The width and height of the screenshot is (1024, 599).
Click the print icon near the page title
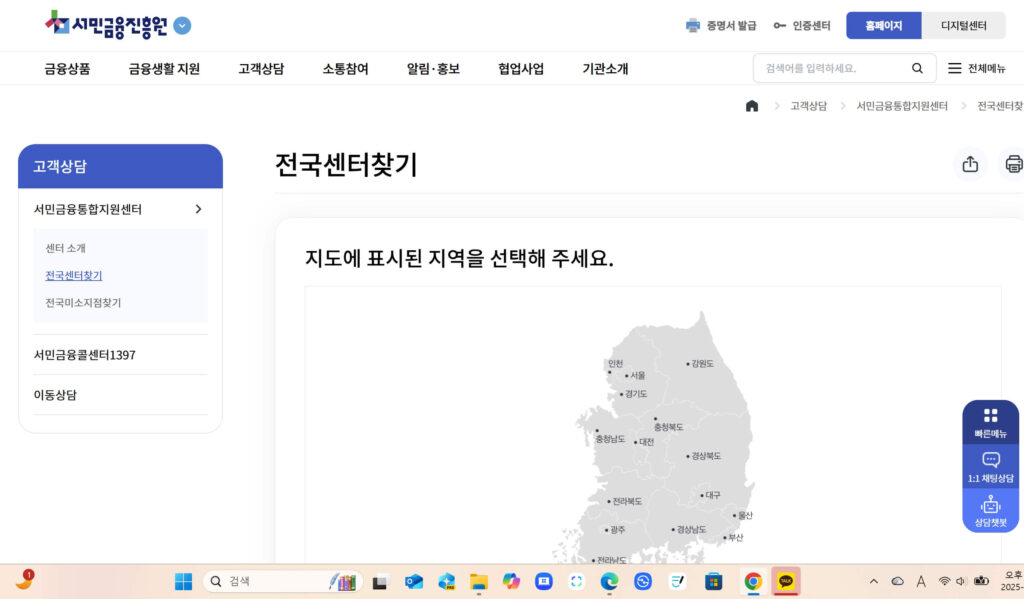point(1012,164)
